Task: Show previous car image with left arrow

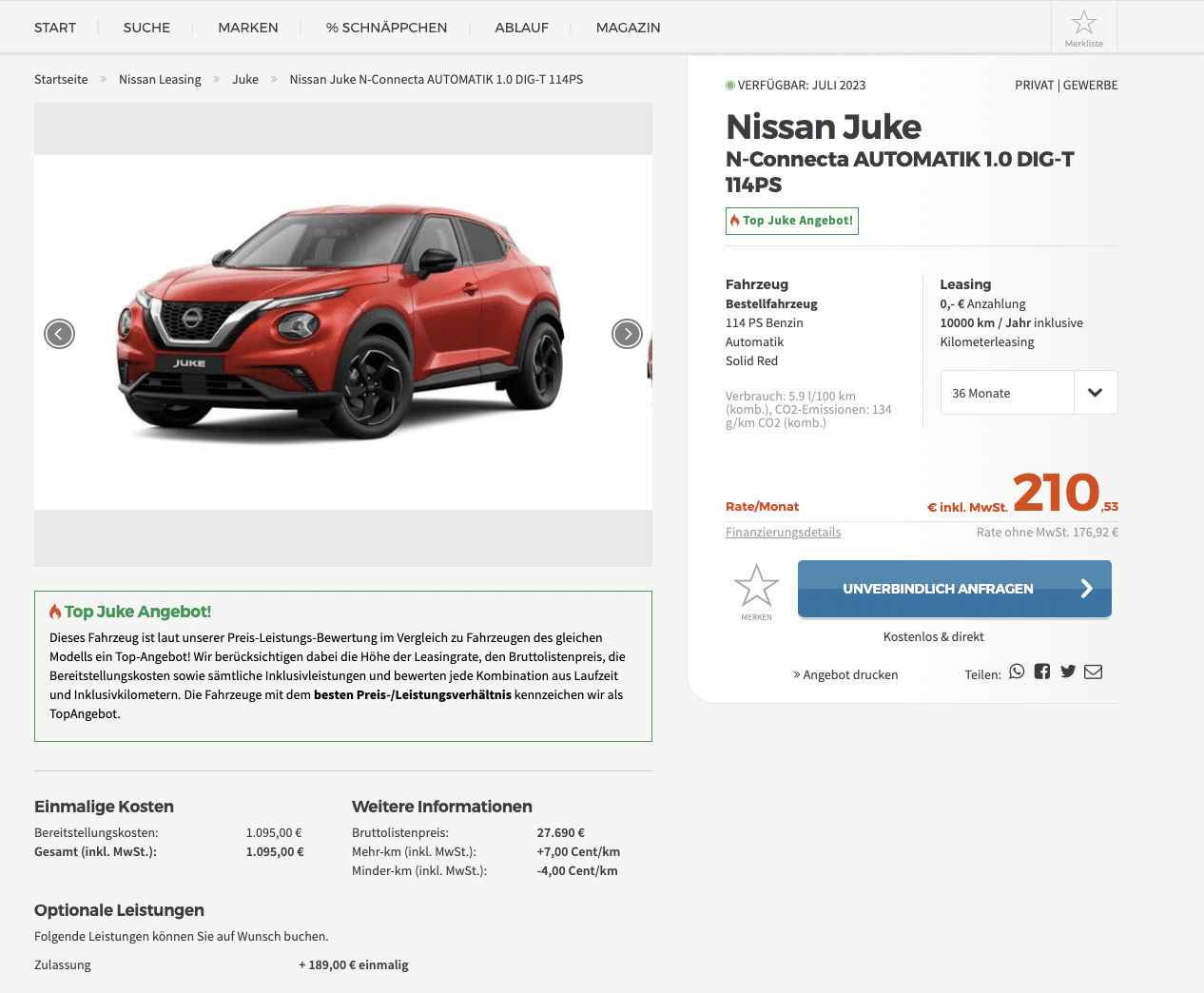Action: click(59, 334)
